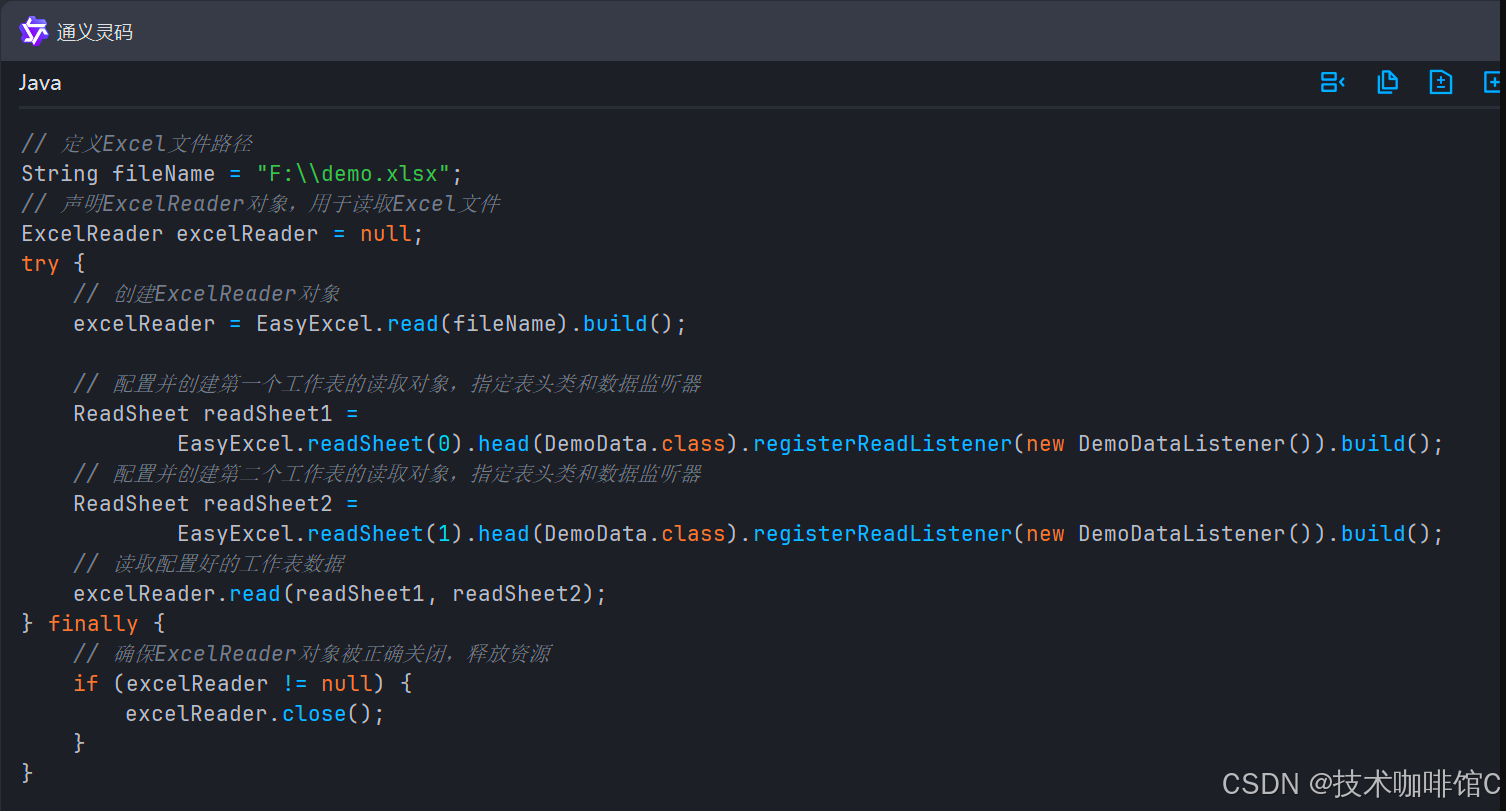Viewport: 1506px width, 811px height.
Task: Click 'readSheet(1)' method call
Action: [x=384, y=533]
